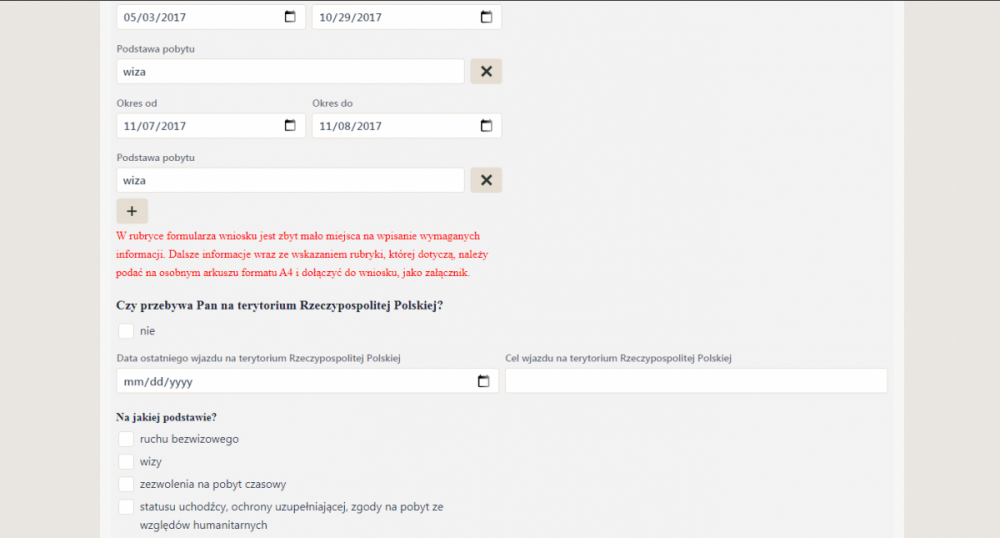Remove wiza entry below the 05/03/2017 period
This screenshot has height=538, width=1000.
tap(486, 71)
